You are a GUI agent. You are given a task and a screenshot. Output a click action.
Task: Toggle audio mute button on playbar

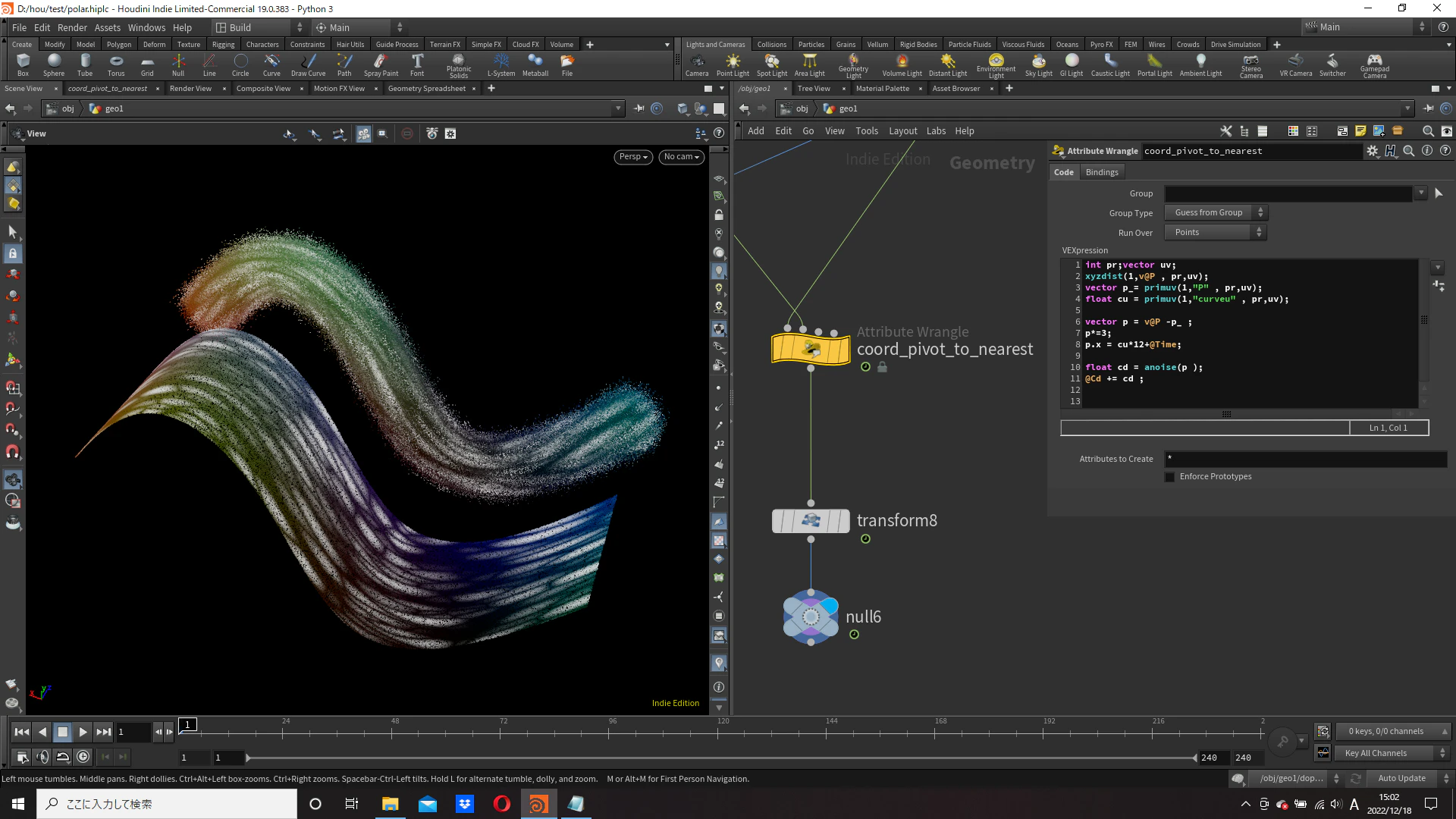pos(42,757)
